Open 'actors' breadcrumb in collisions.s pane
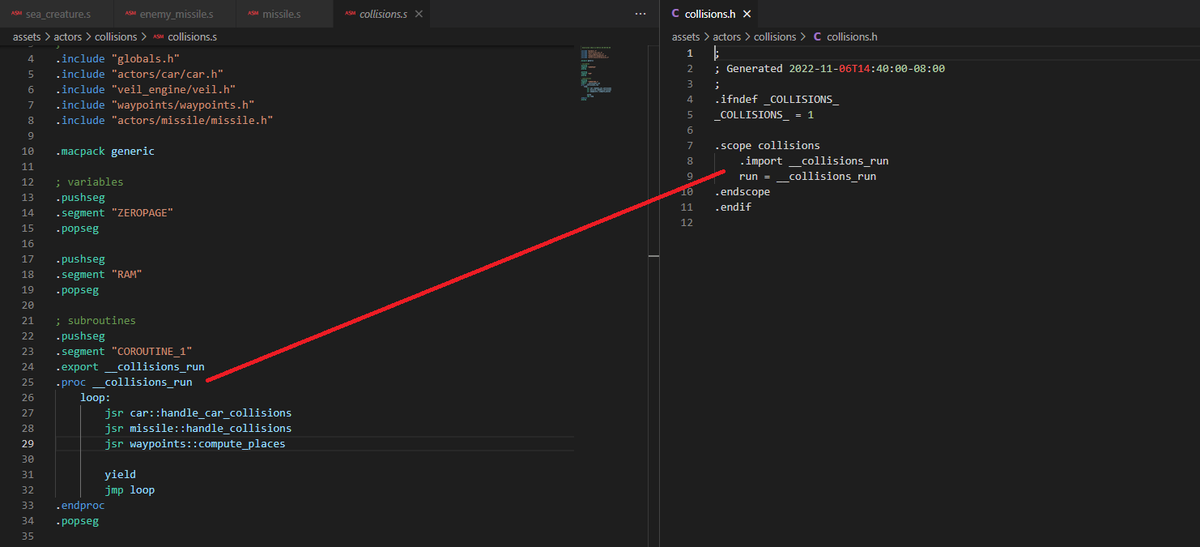Screen dimensions: 1200x547 (x=69, y=36)
